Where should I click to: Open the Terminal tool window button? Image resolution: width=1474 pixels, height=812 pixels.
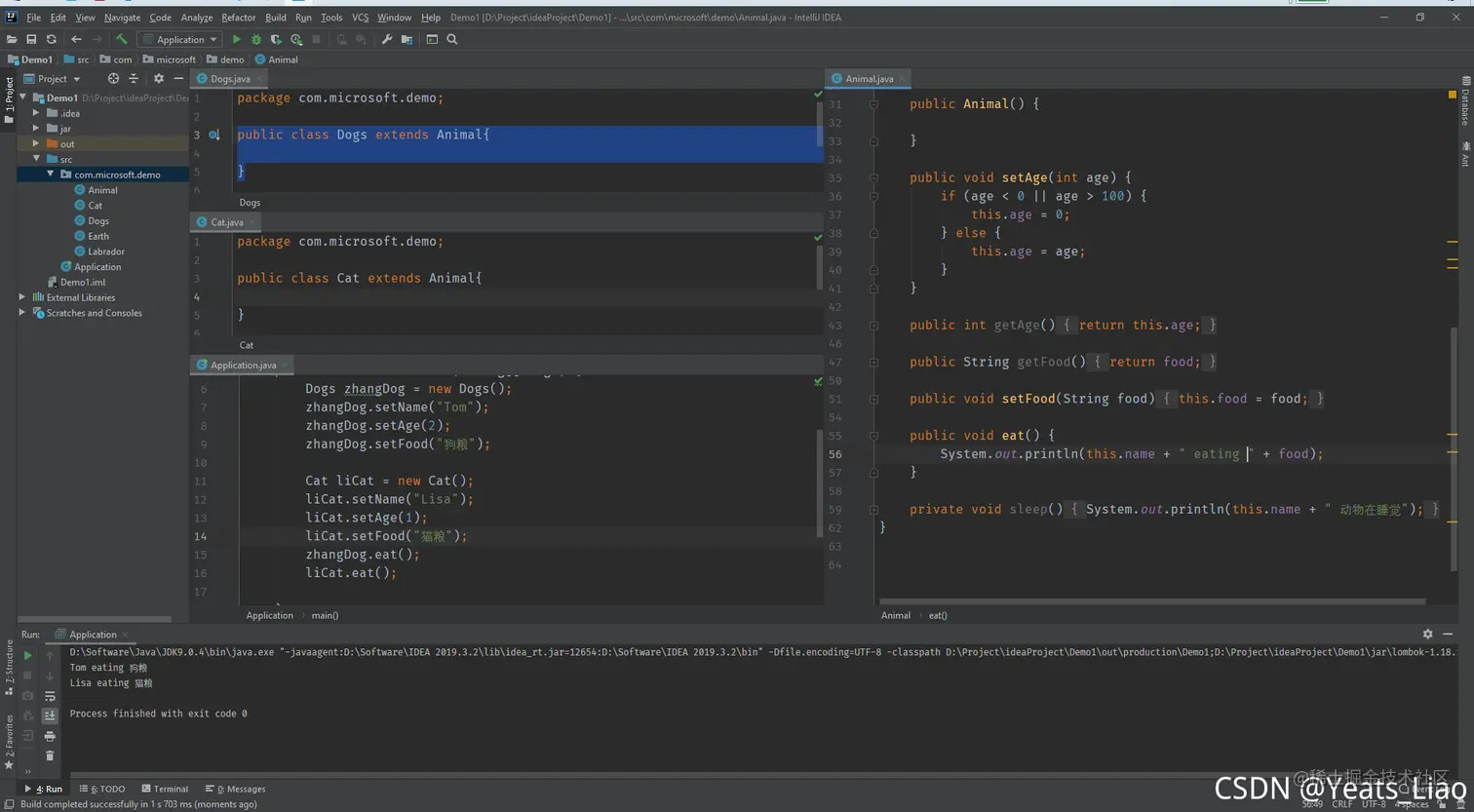(165, 789)
